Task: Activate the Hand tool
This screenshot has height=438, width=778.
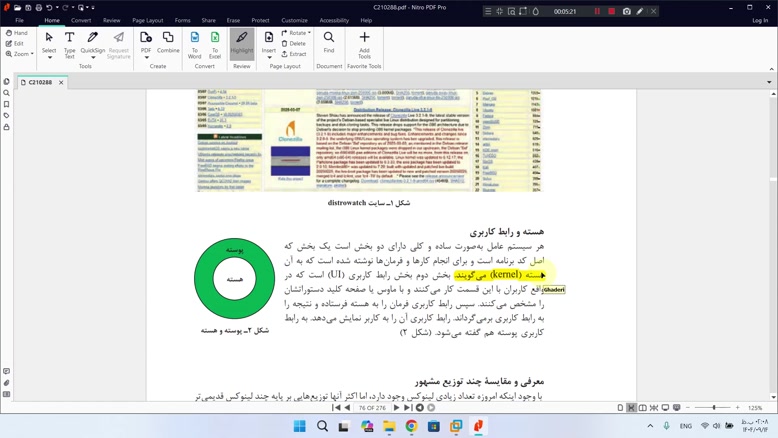Action: 17,33
